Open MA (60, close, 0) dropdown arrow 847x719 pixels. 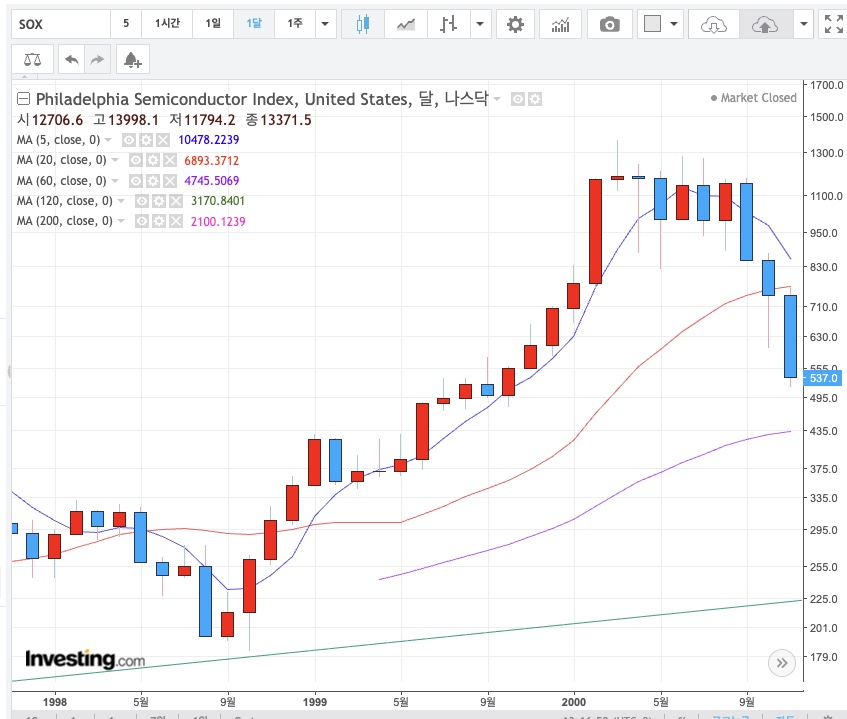(x=115, y=181)
